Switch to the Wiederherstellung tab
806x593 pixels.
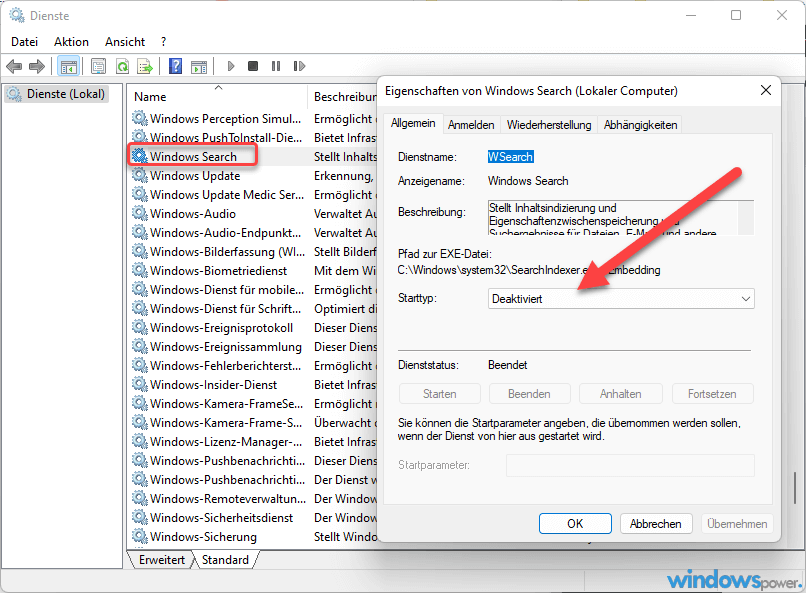tap(549, 125)
